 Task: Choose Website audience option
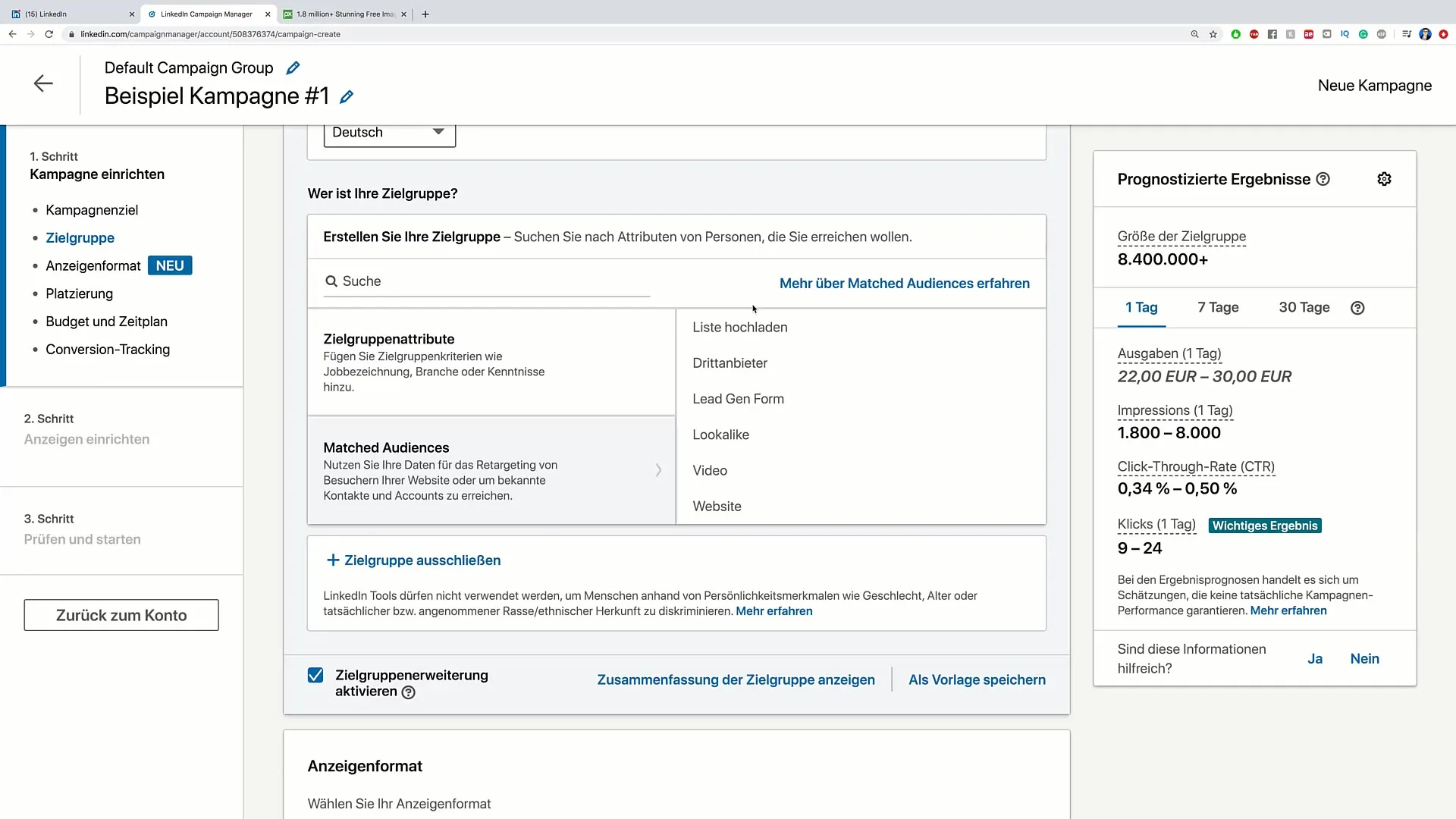click(717, 507)
